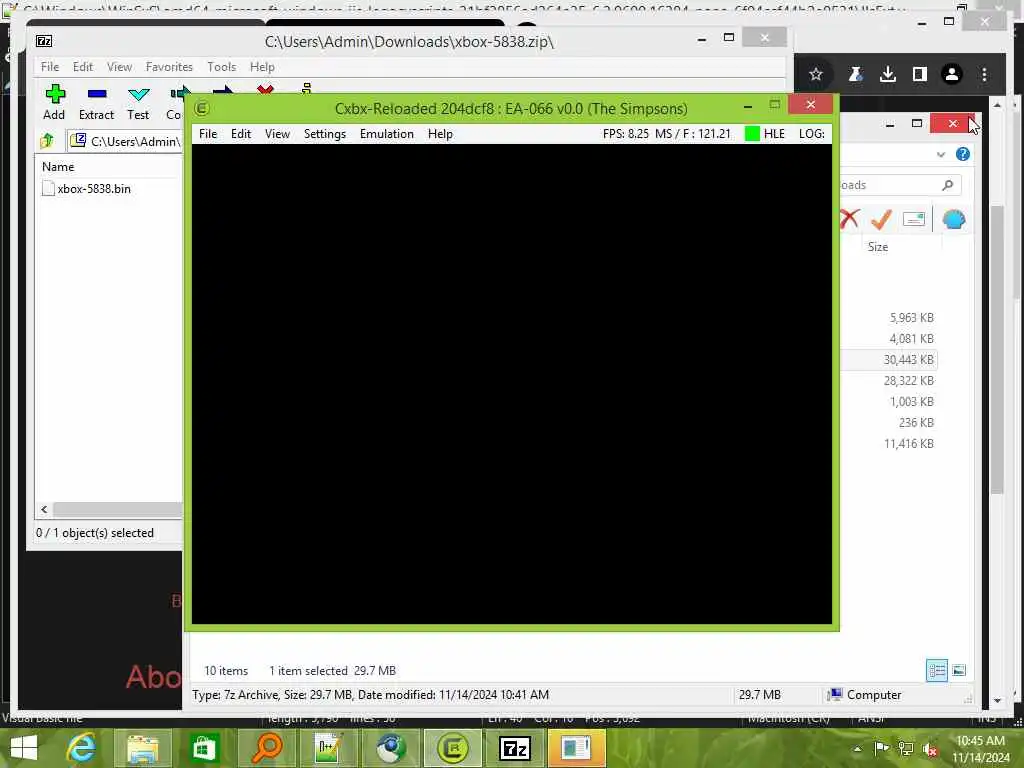Open the 7-Zip Edit menu
1024x768 pixels.
82,67
